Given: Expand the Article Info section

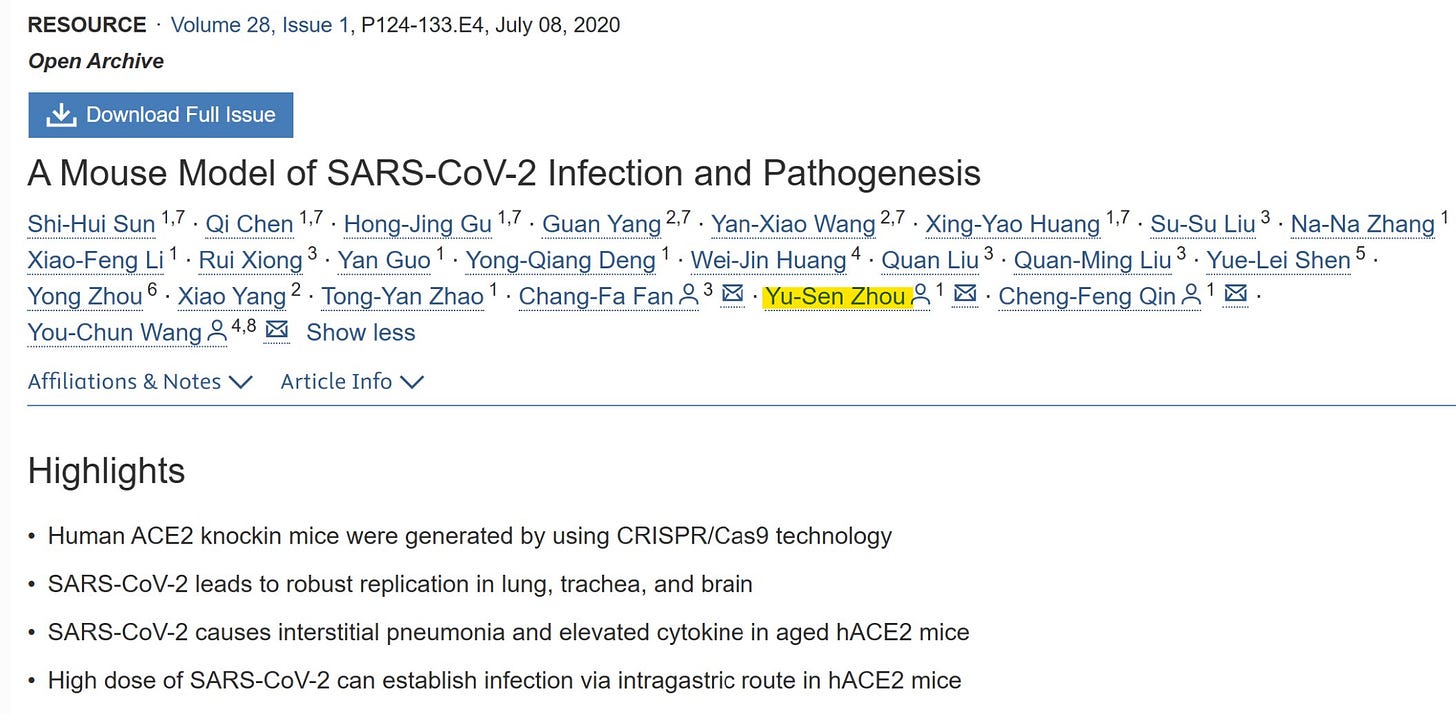Looking at the screenshot, I should tap(352, 381).
